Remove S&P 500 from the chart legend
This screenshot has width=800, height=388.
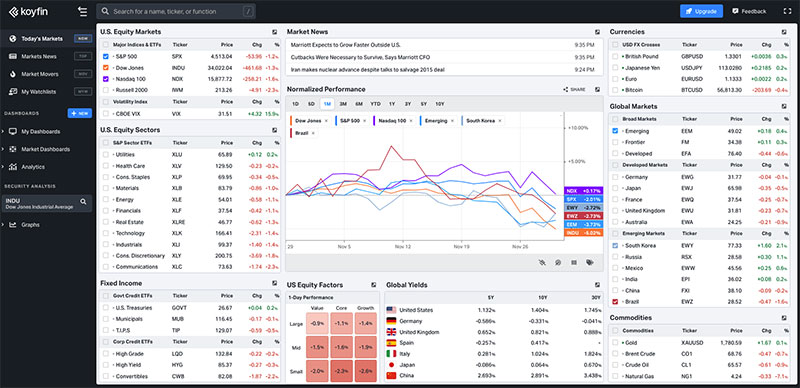coord(365,121)
